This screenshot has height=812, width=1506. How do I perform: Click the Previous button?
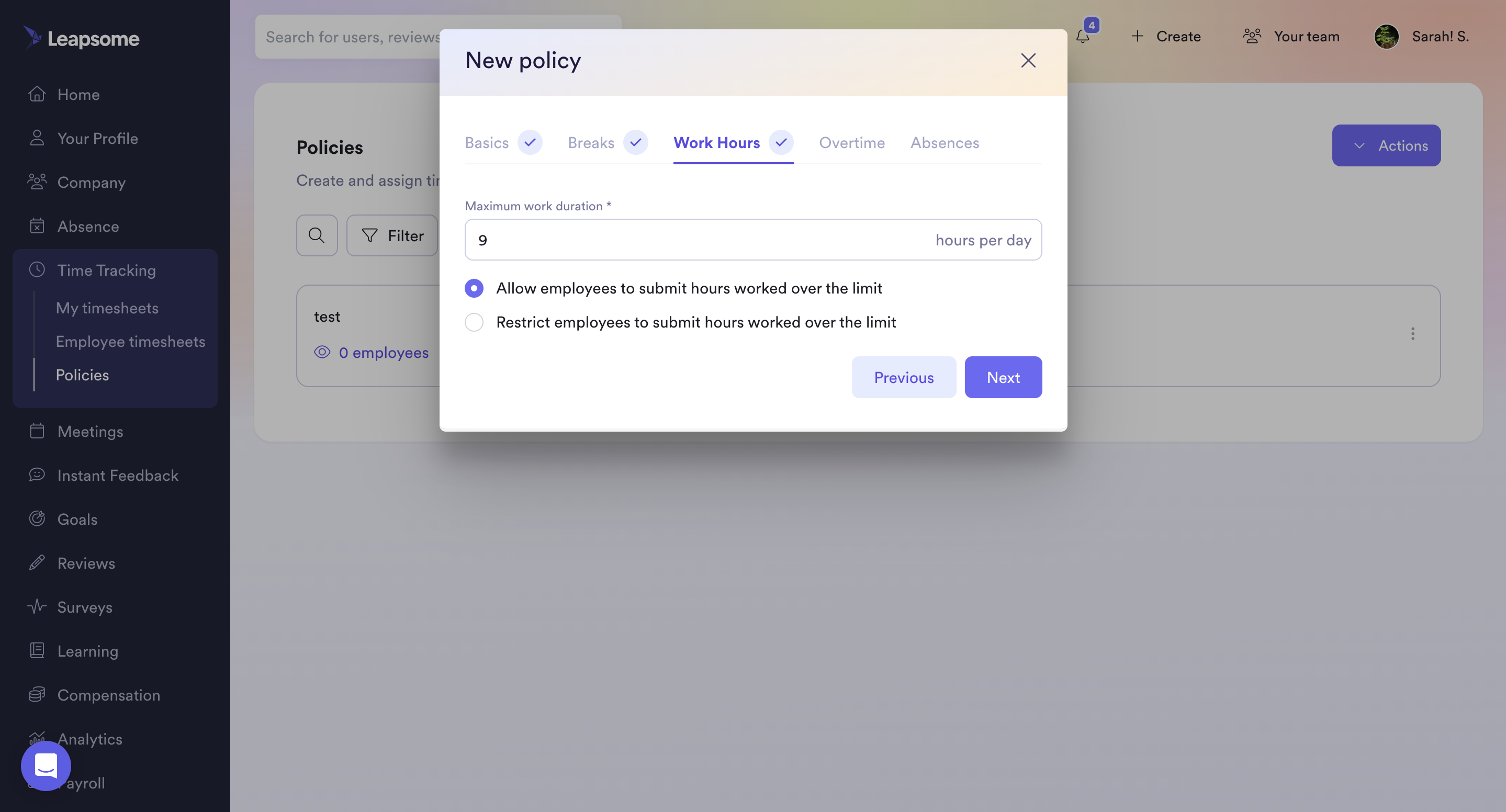[x=904, y=378]
